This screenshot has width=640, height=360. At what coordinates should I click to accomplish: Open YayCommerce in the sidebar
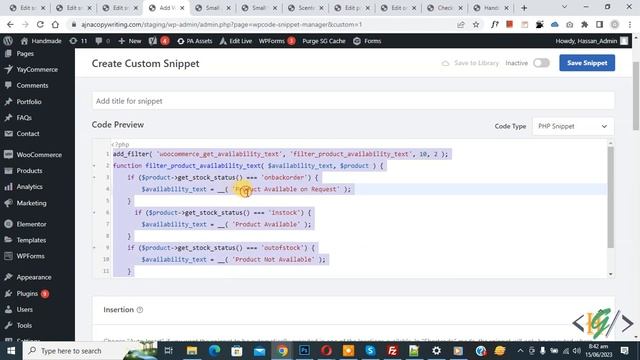click(x=37, y=69)
